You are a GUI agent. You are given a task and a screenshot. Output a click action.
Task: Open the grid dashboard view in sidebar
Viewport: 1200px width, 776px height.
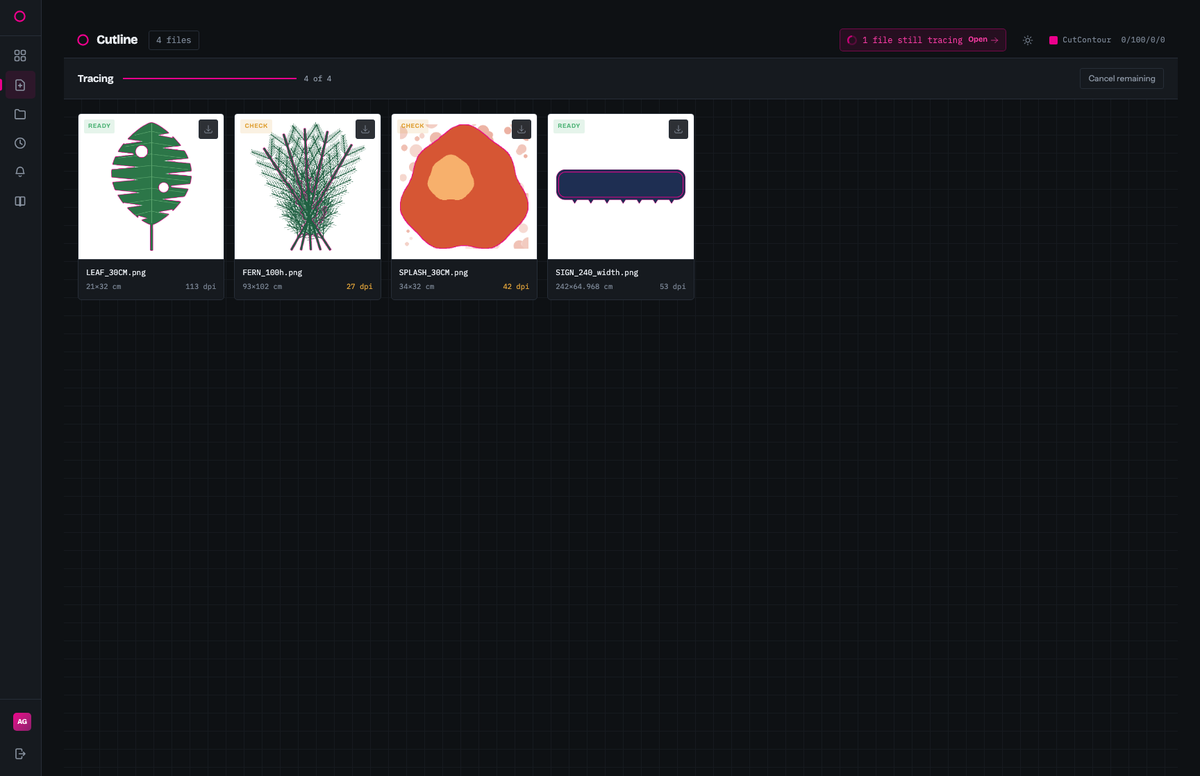[x=20, y=56]
